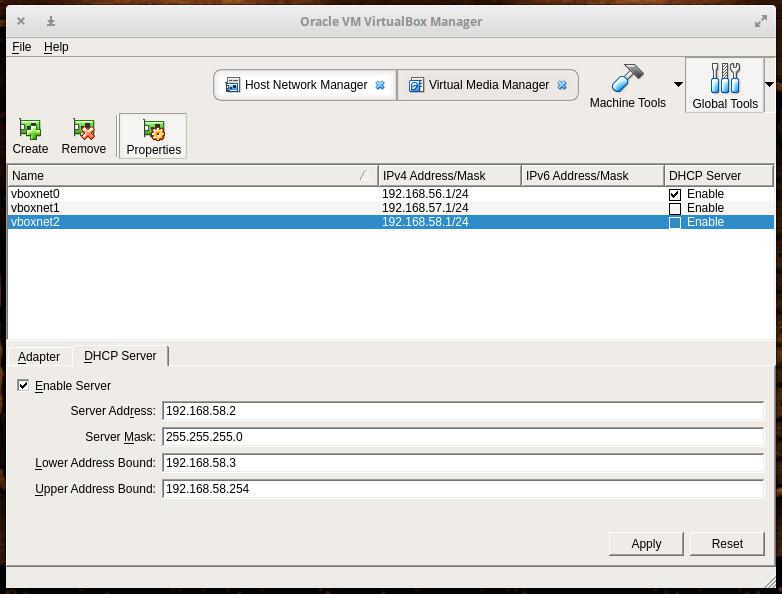This screenshot has height=594, width=782.
Task: Switch to Host Network Manager
Action: 305,85
